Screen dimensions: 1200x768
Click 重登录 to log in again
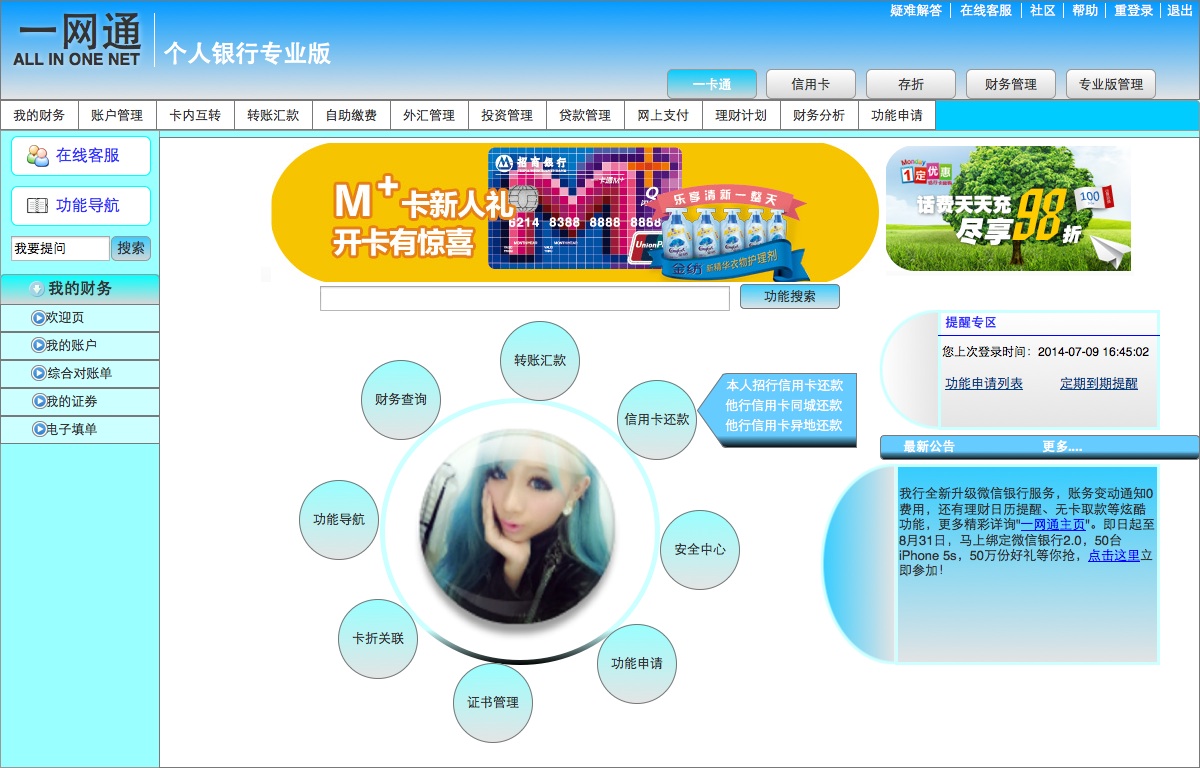point(1134,10)
